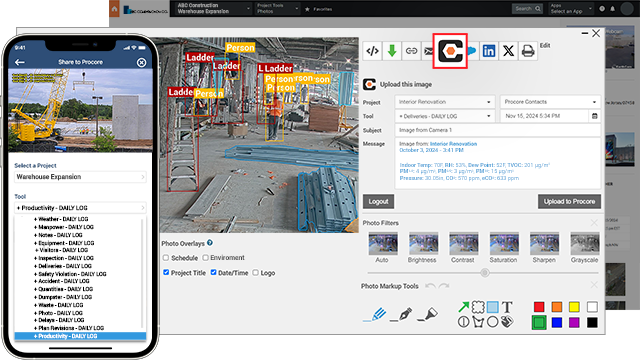Click the home icon in top bar
The width and height of the screenshot is (640, 360).
(115, 9)
